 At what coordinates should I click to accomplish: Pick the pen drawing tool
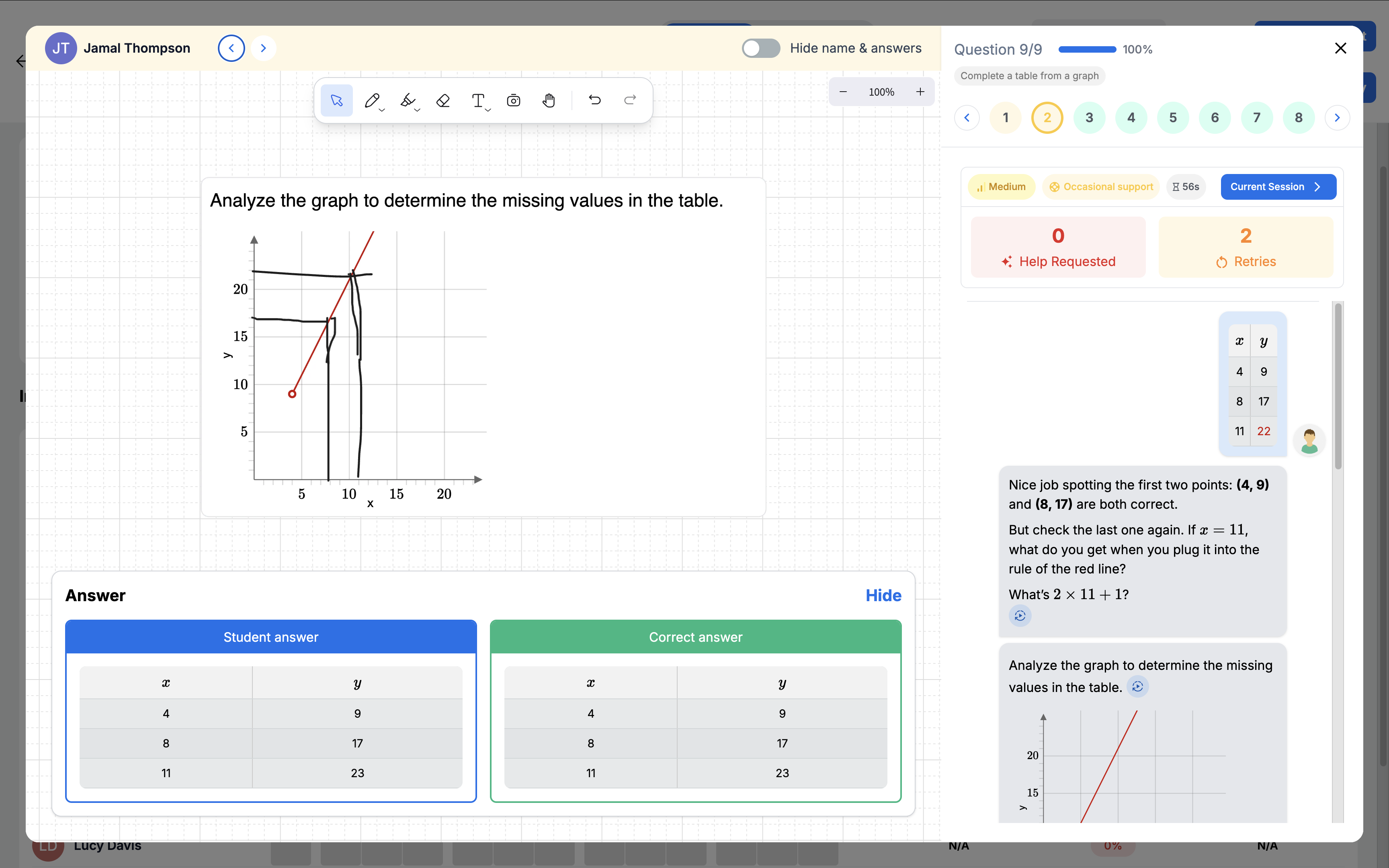point(372,100)
